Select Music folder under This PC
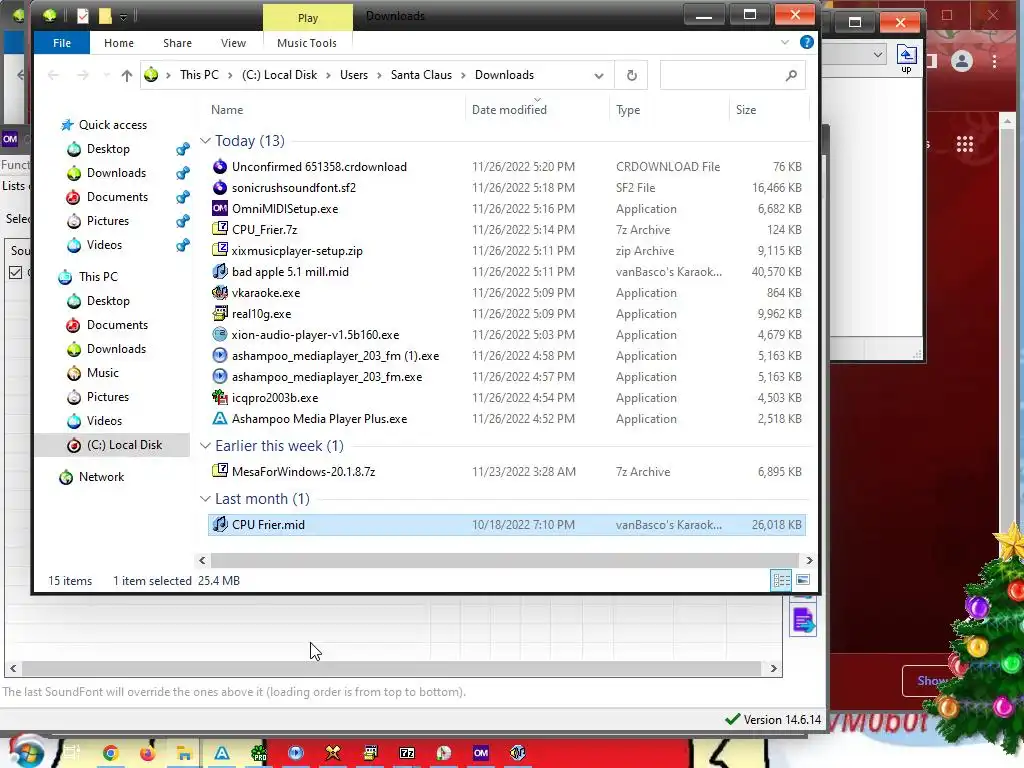Image resolution: width=1024 pixels, height=768 pixels. point(103,373)
